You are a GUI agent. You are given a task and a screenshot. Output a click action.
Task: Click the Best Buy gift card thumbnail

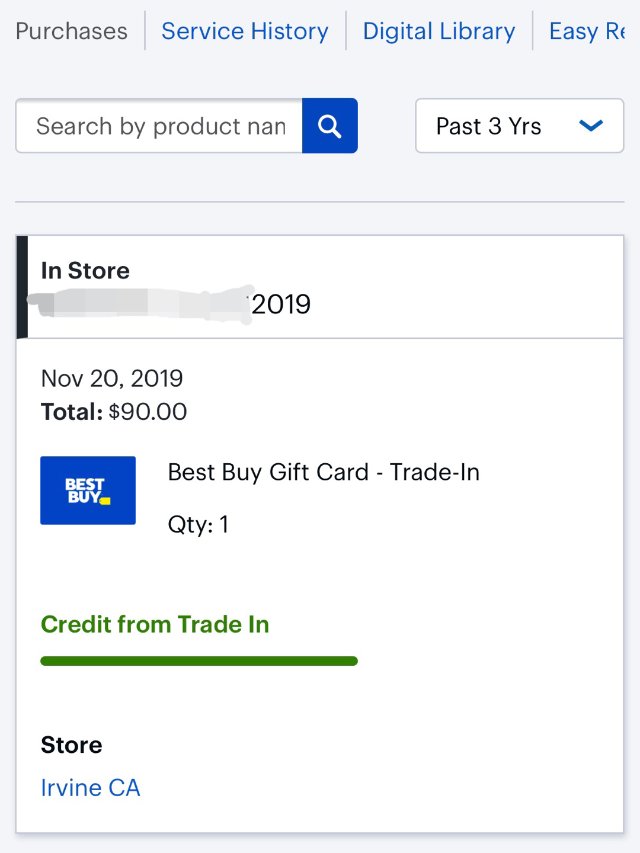coord(88,490)
